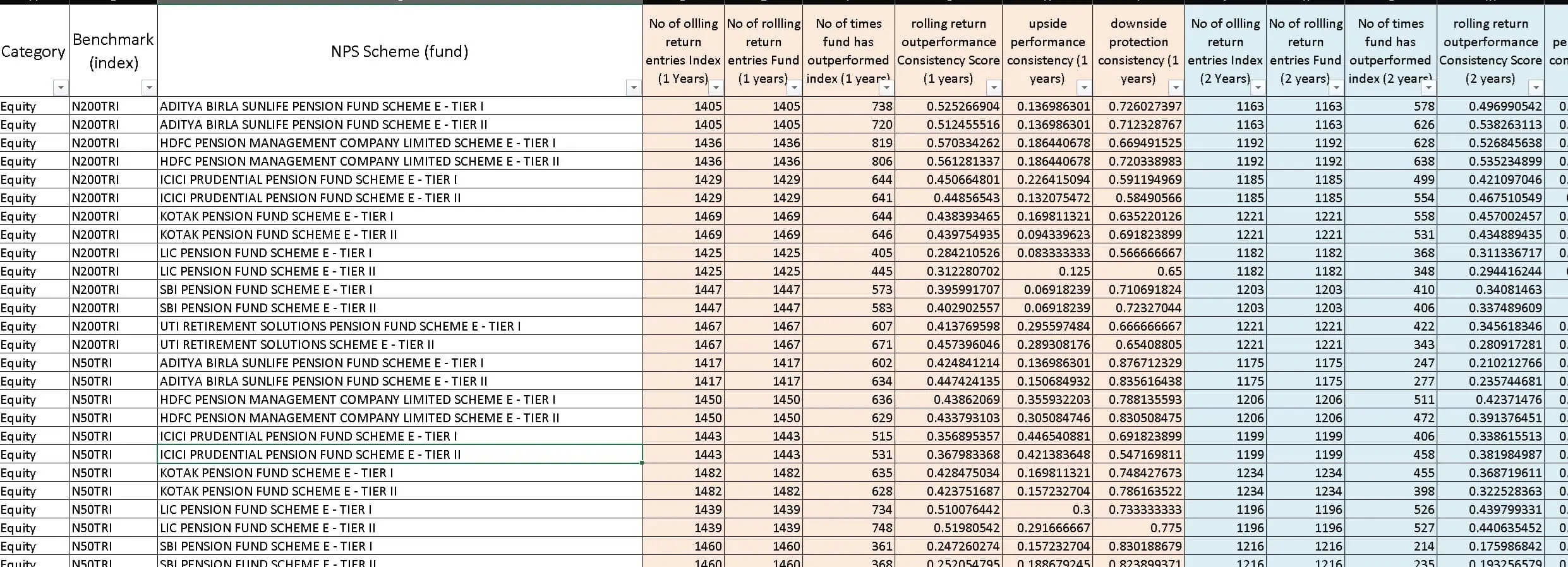
Task: Select N50TRI row 'HDFC PENSION MANAGEMENT COMPANY LIMITED SCHEME E - TIER II'
Action: pos(399,418)
